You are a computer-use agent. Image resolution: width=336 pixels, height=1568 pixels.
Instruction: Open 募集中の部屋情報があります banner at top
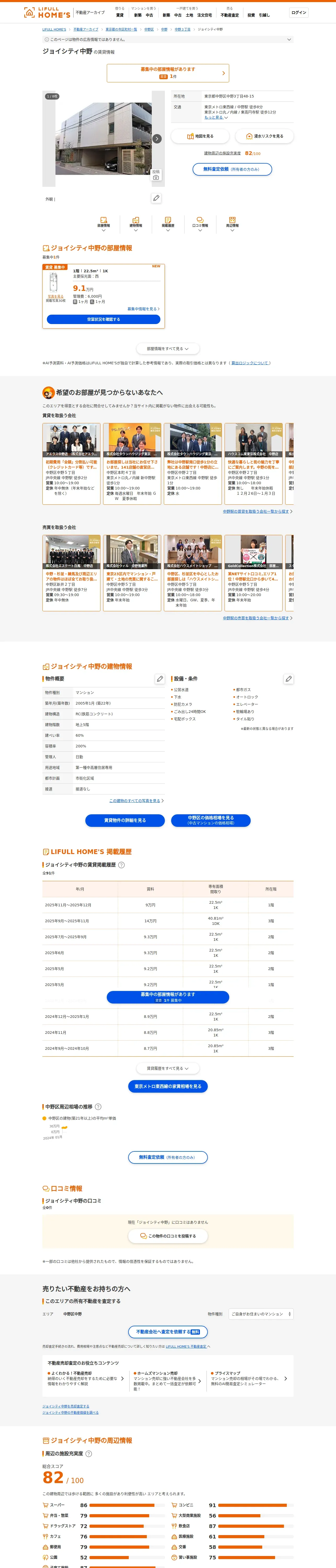tap(168, 73)
